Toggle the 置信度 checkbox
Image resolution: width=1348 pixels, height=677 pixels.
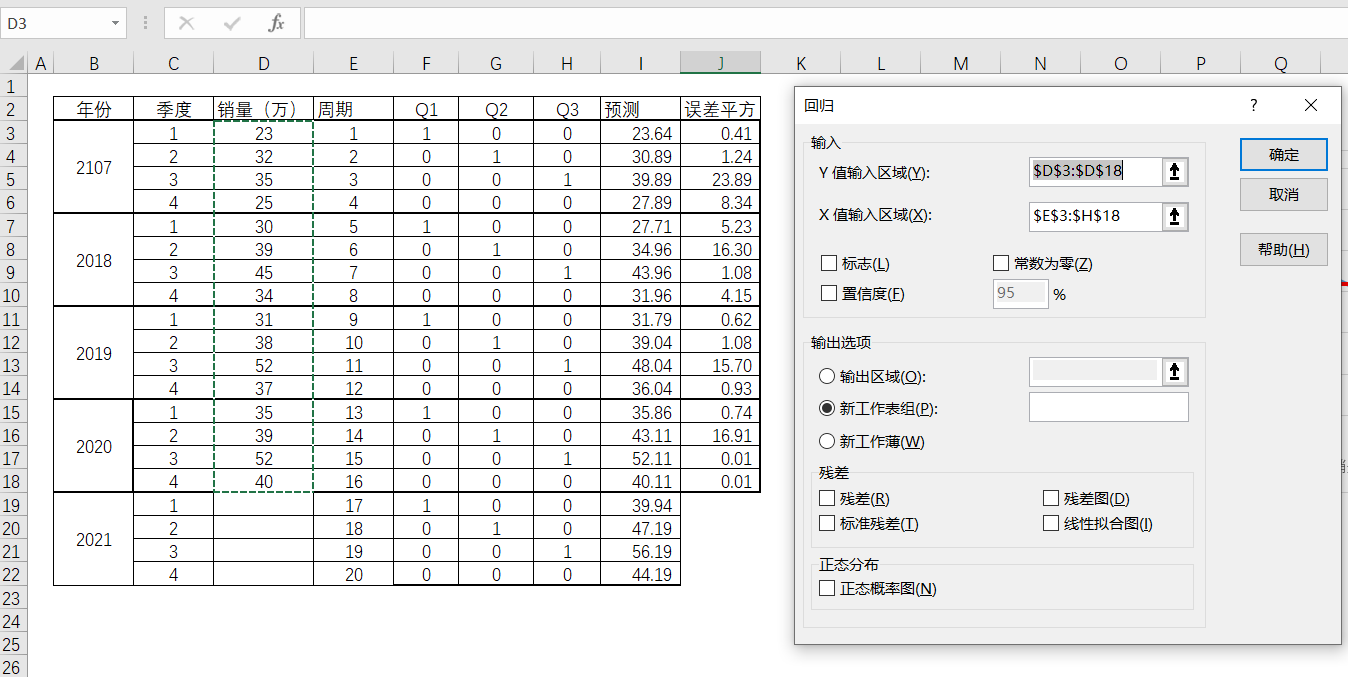click(828, 294)
